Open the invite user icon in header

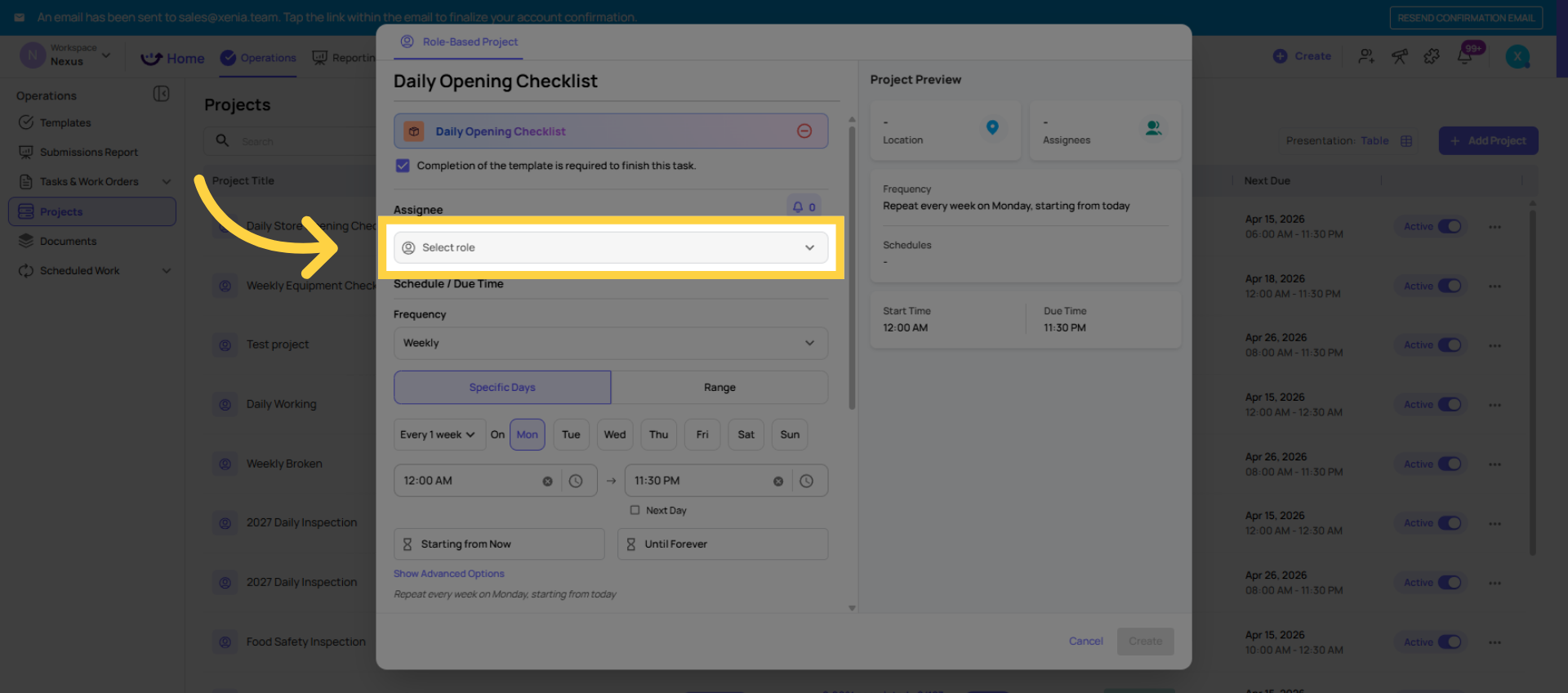(1366, 56)
